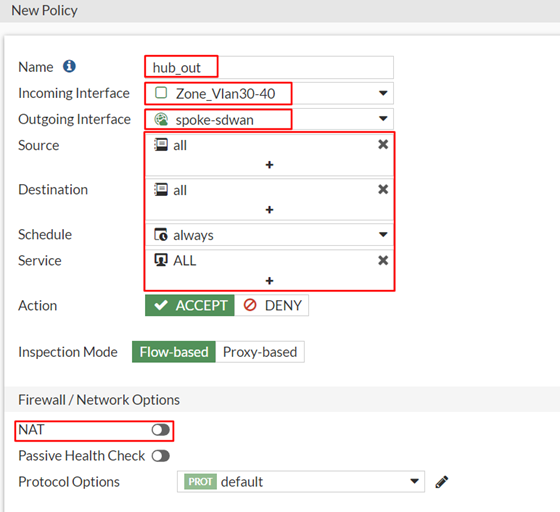Open the Protocol Options dropdown arrow
The height and width of the screenshot is (512, 560).
414,481
